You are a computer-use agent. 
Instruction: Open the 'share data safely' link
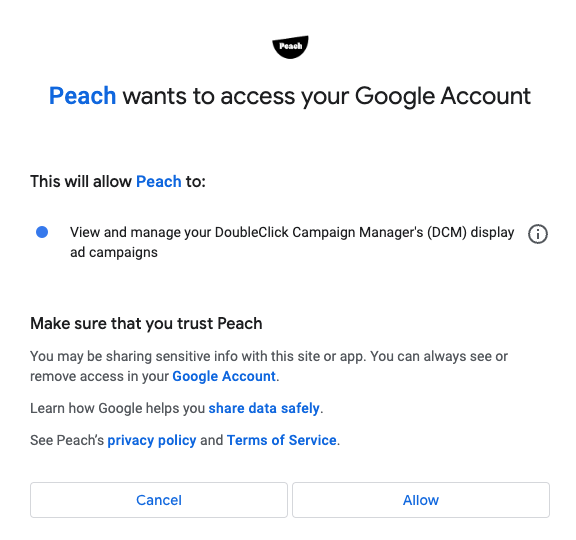(x=264, y=408)
